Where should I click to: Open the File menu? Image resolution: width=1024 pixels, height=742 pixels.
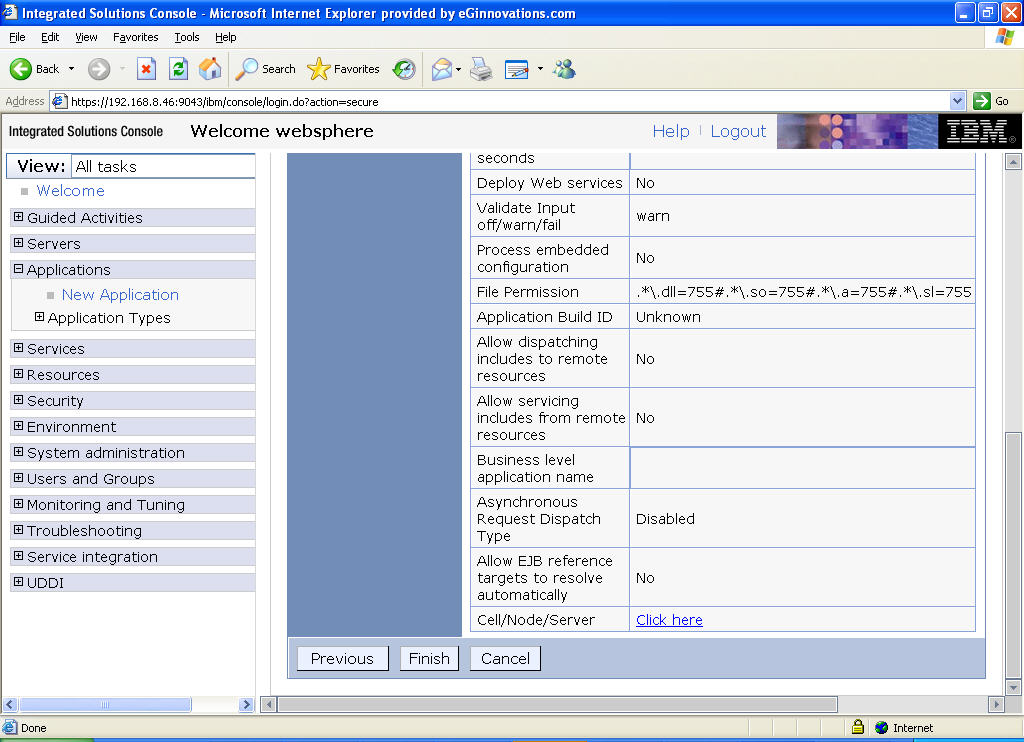tap(17, 37)
